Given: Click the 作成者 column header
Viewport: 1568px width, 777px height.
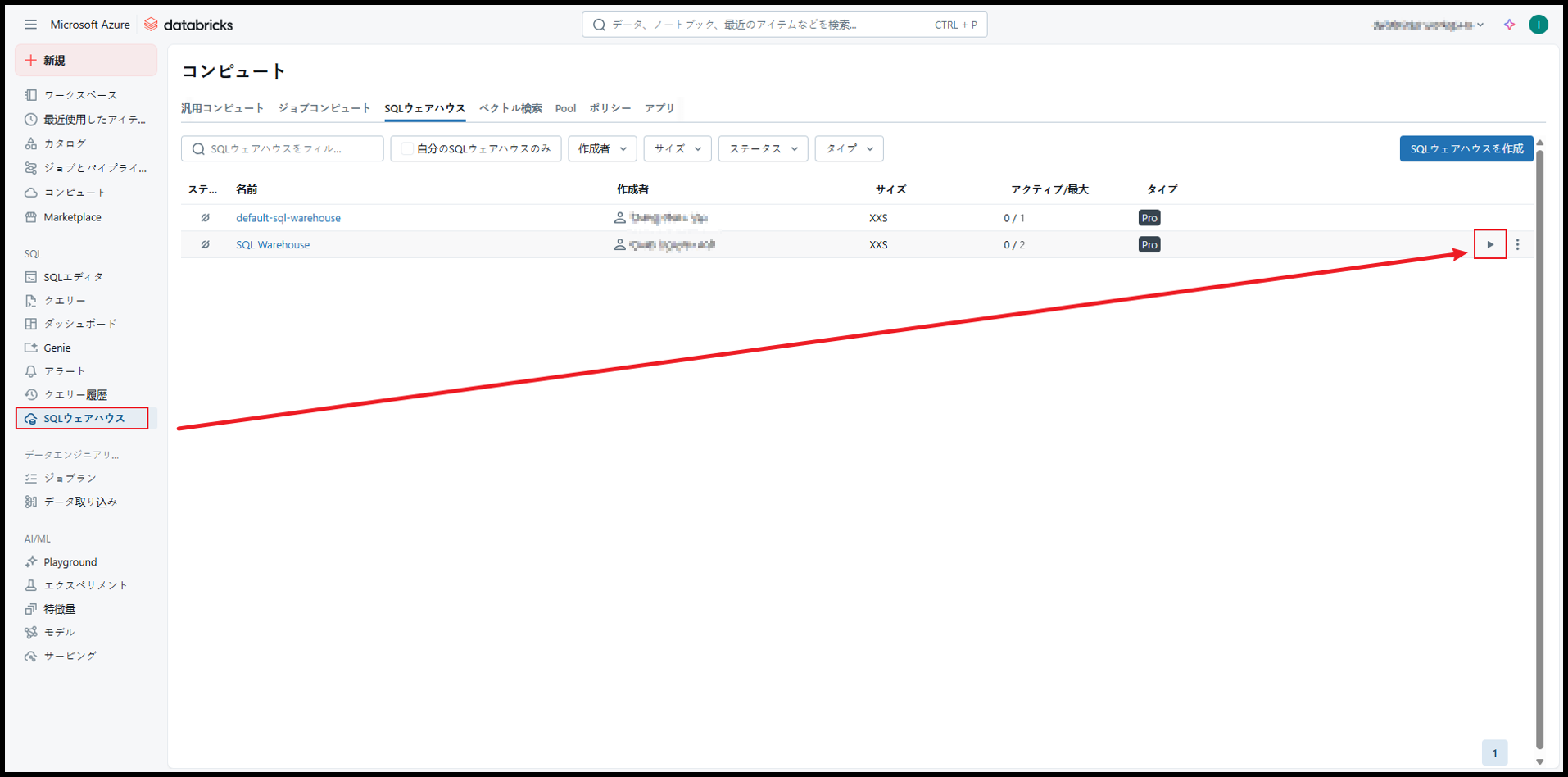Looking at the screenshot, I should pos(632,189).
